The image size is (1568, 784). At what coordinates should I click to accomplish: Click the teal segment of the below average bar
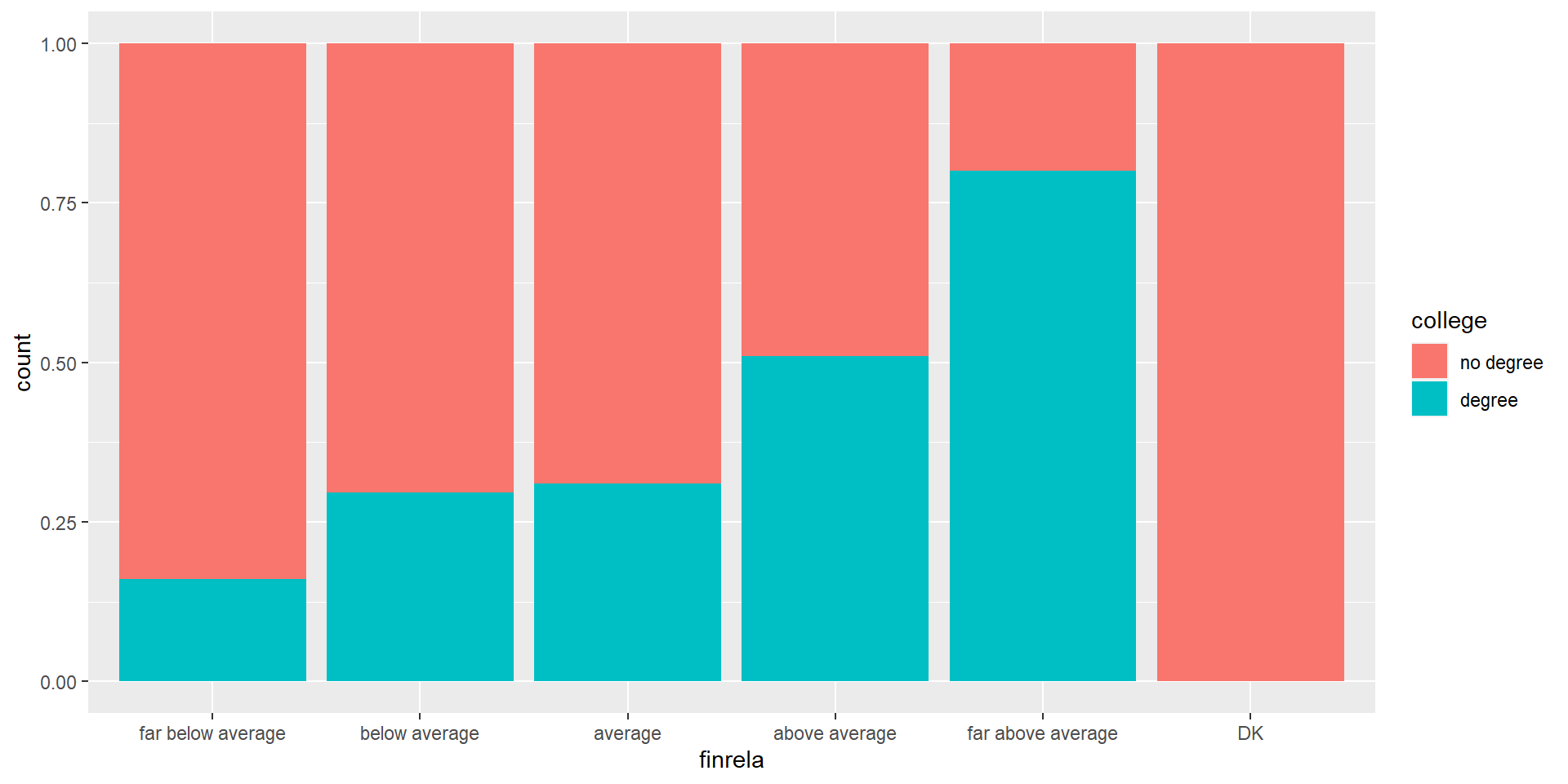tap(420, 586)
